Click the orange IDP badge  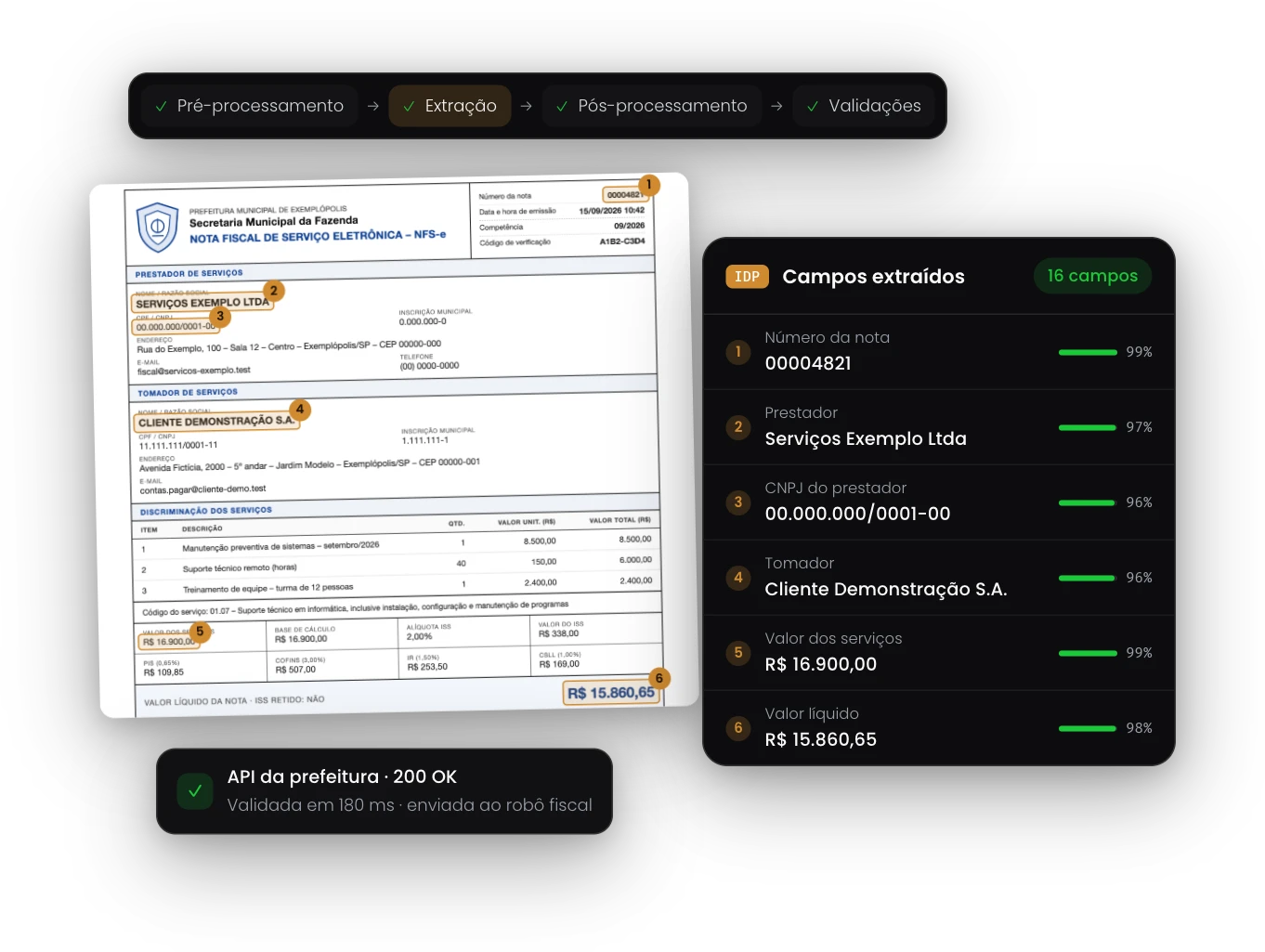pyautogui.click(x=747, y=277)
